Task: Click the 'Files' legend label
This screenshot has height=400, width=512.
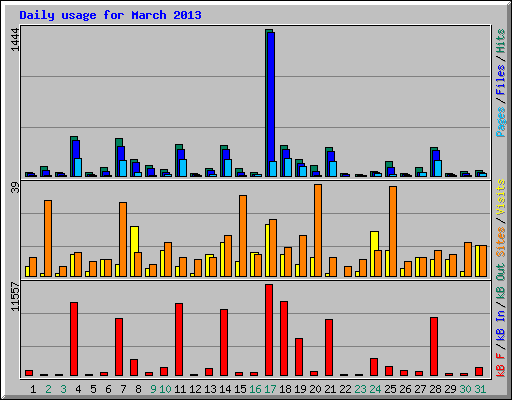Action: [500, 79]
